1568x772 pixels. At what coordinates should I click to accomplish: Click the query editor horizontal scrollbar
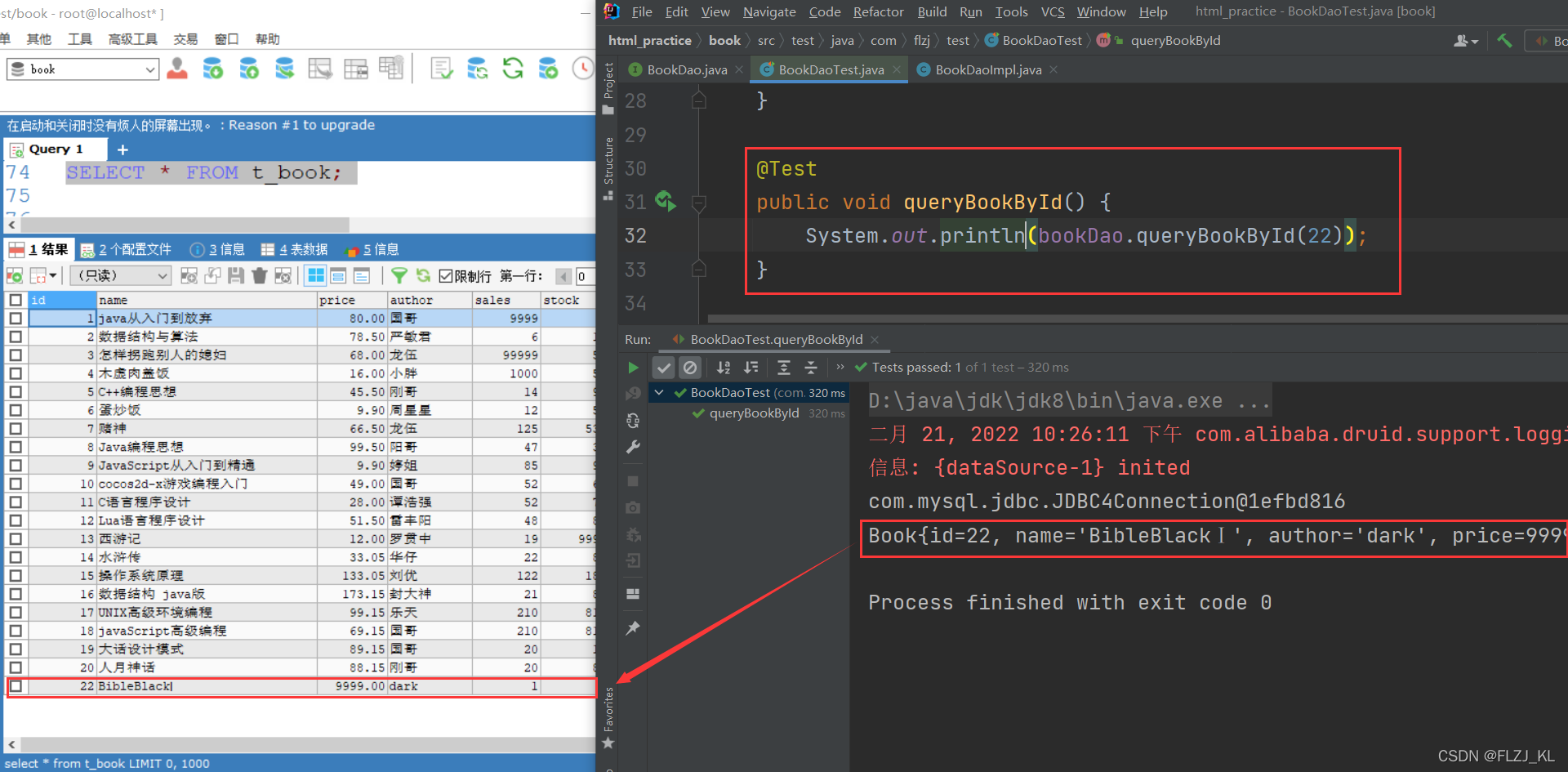(186, 224)
